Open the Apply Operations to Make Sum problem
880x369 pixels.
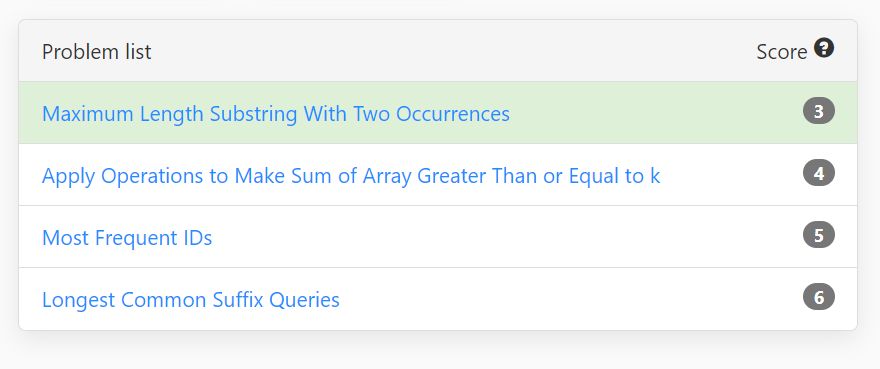click(x=351, y=176)
